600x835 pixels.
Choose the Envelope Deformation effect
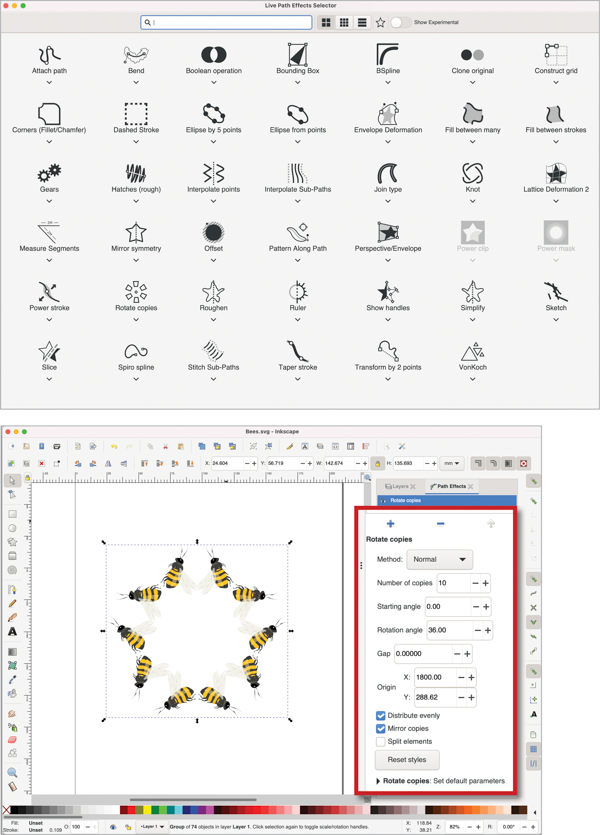click(388, 119)
